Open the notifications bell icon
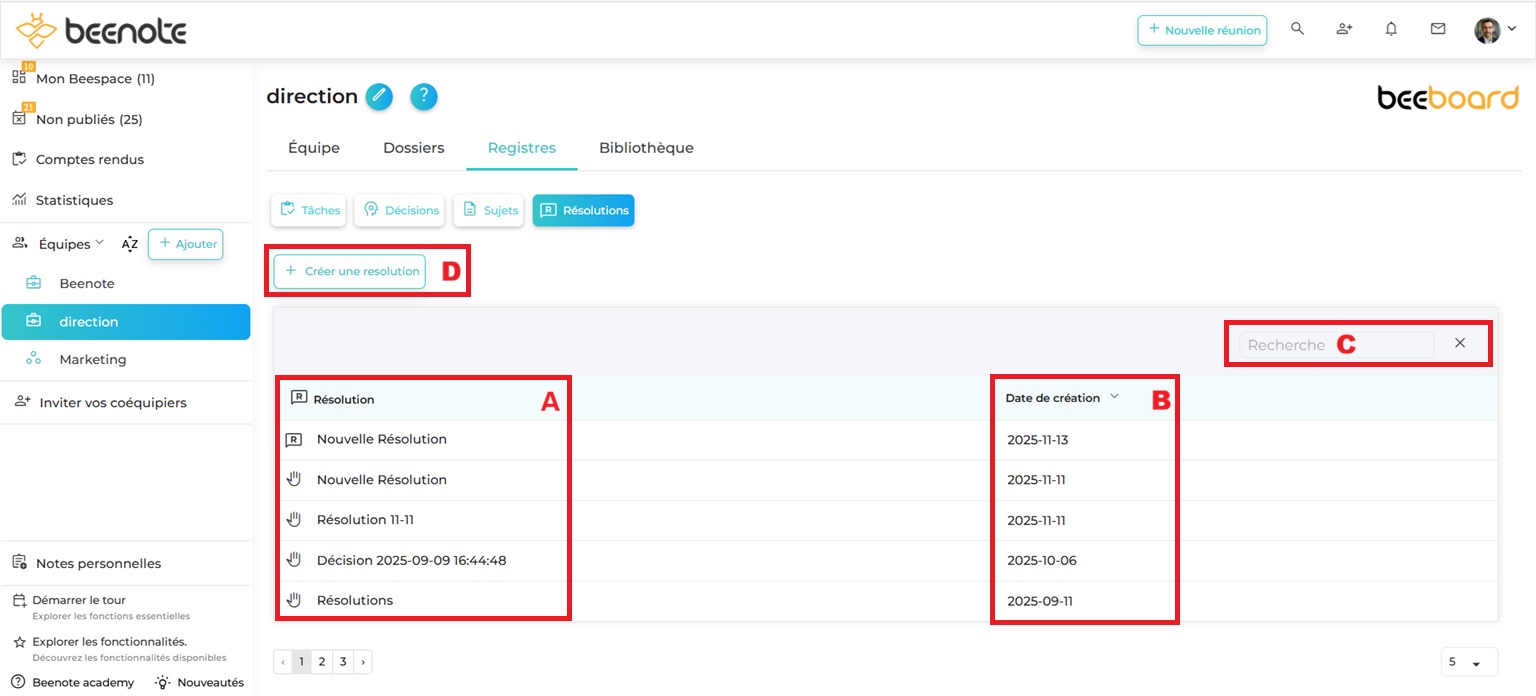This screenshot has height=696, width=1536. point(1391,29)
